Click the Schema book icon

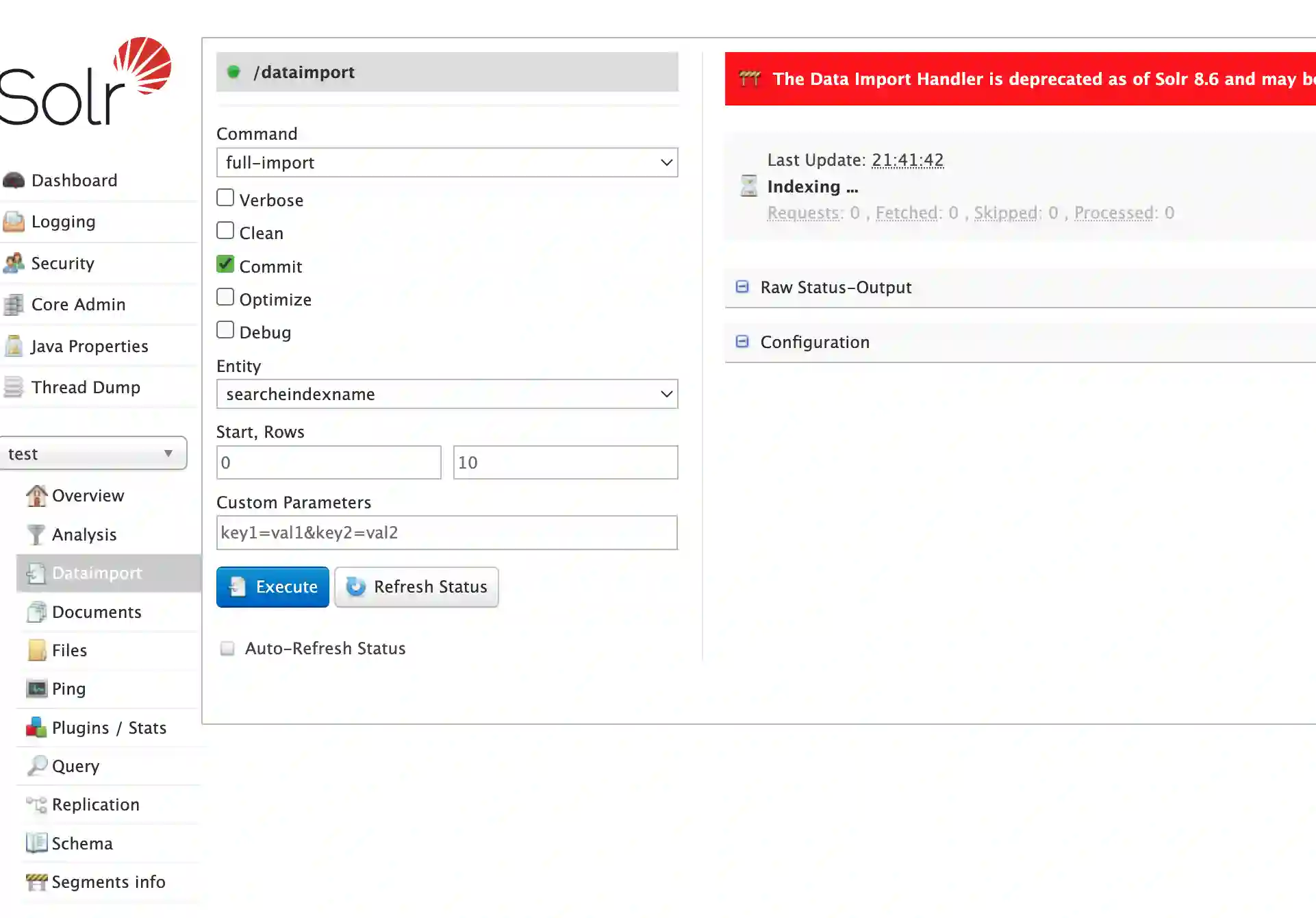[36, 843]
